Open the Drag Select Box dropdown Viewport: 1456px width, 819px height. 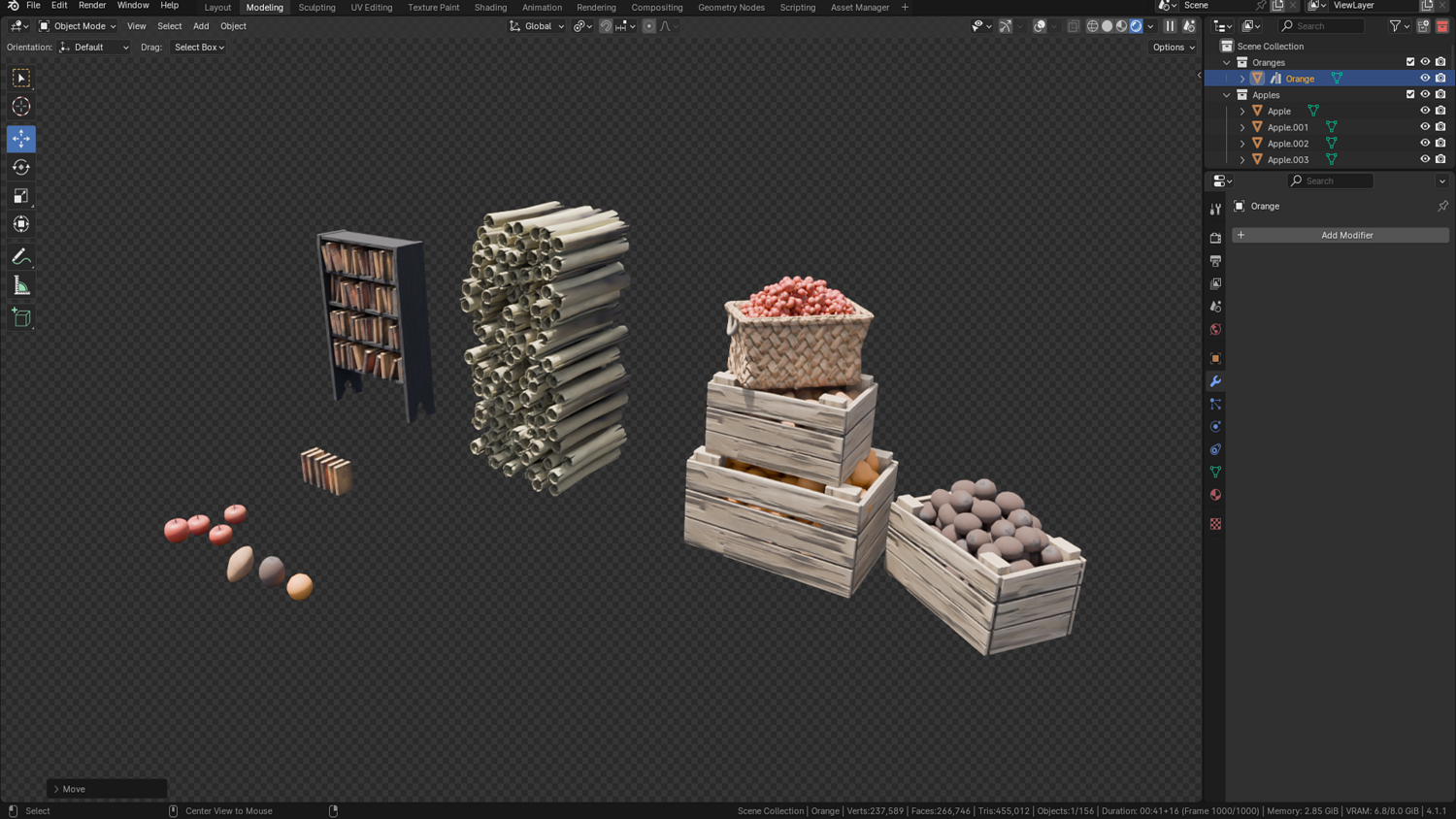tap(199, 47)
